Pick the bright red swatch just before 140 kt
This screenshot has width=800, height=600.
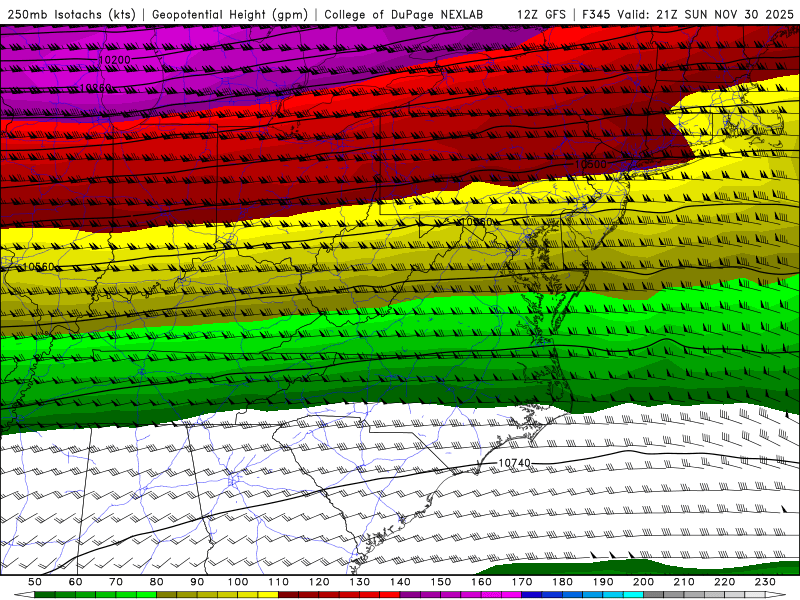pos(390,595)
